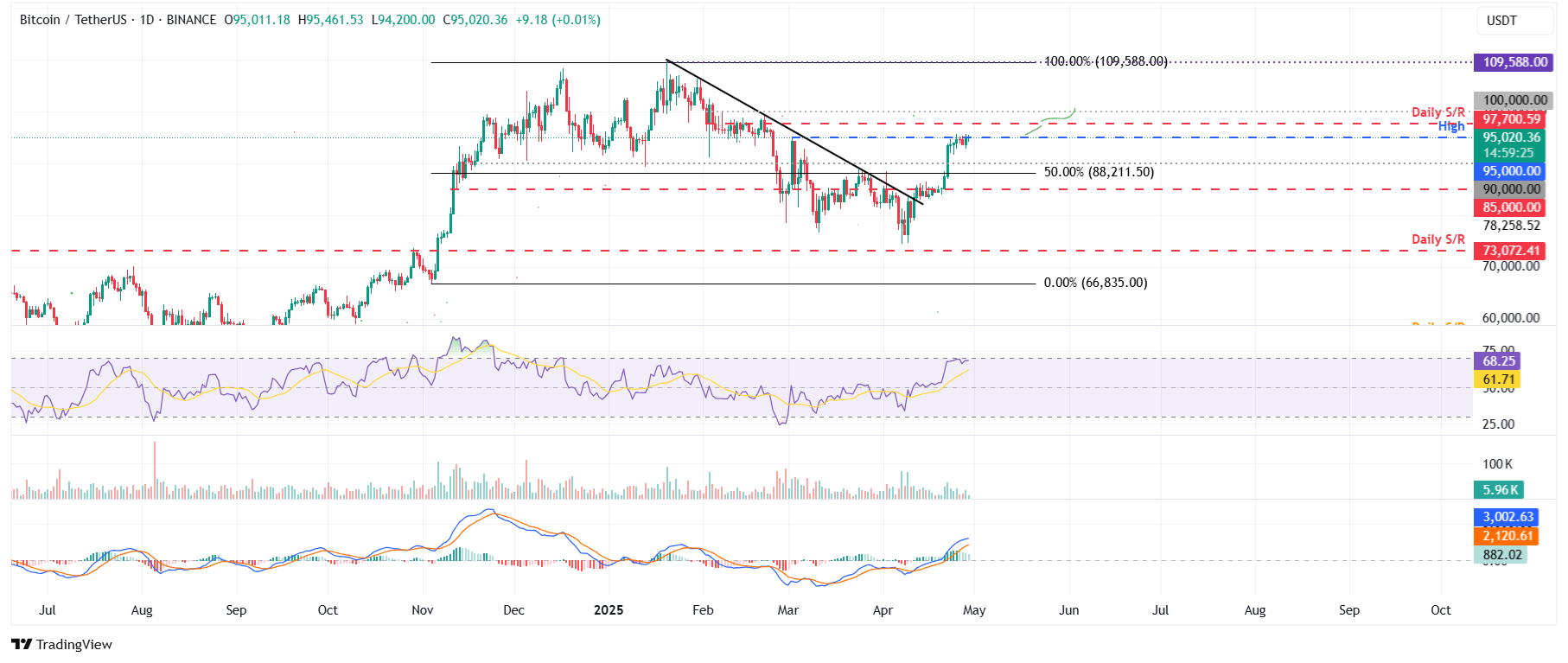Screen dimensions: 1568x663
Task: Click the blue MACD value tag 3,002.63
Action: tap(1507, 517)
